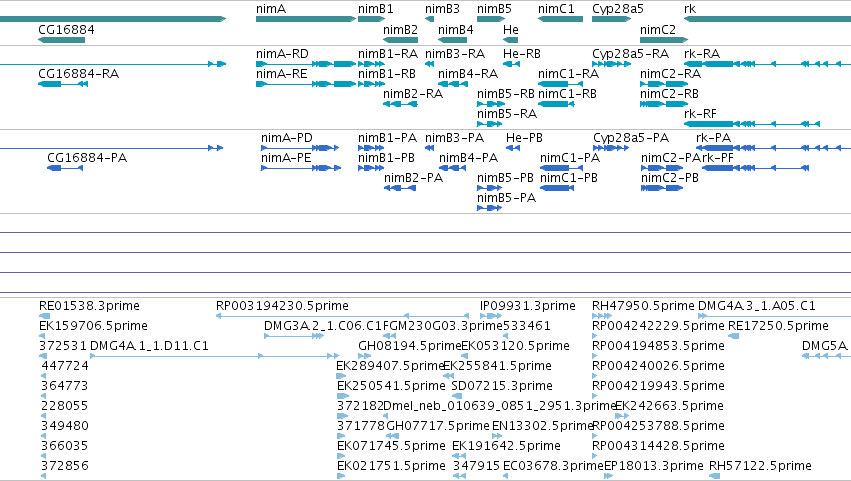
Task: Click transcript CG16884-RA
Action: tap(63, 84)
